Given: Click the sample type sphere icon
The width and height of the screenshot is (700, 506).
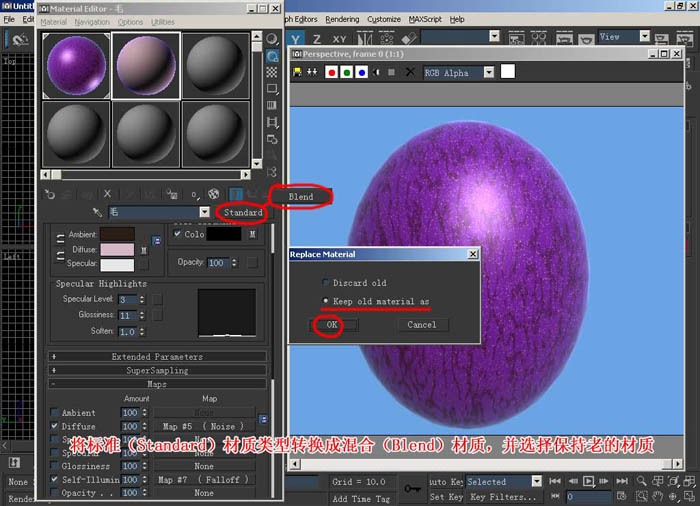Looking at the screenshot, I should coord(271,39).
